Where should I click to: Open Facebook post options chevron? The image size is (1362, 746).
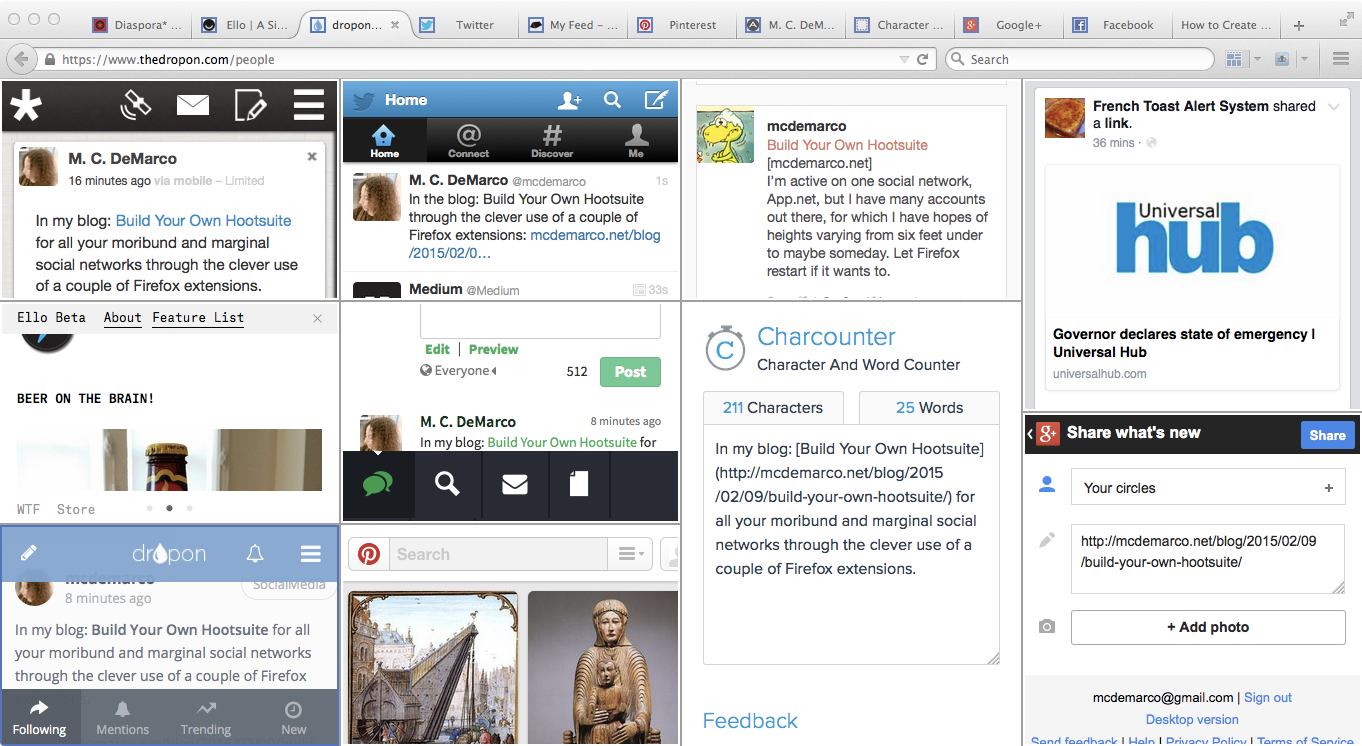click(1333, 107)
